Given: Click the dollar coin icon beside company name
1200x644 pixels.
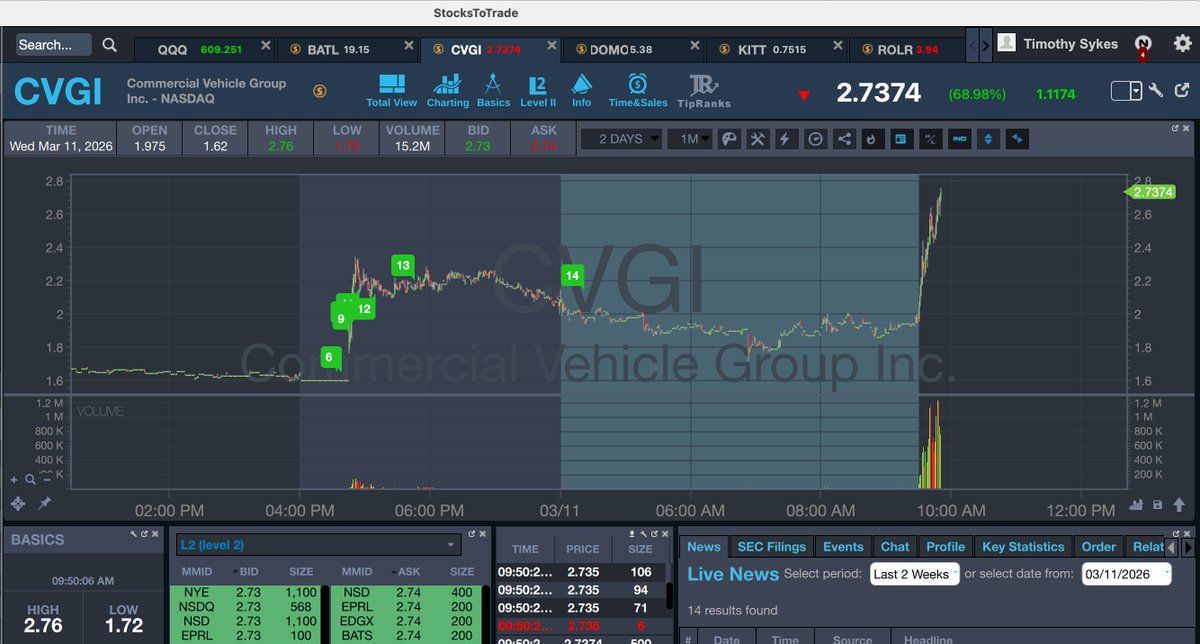Looking at the screenshot, I should 319,91.
